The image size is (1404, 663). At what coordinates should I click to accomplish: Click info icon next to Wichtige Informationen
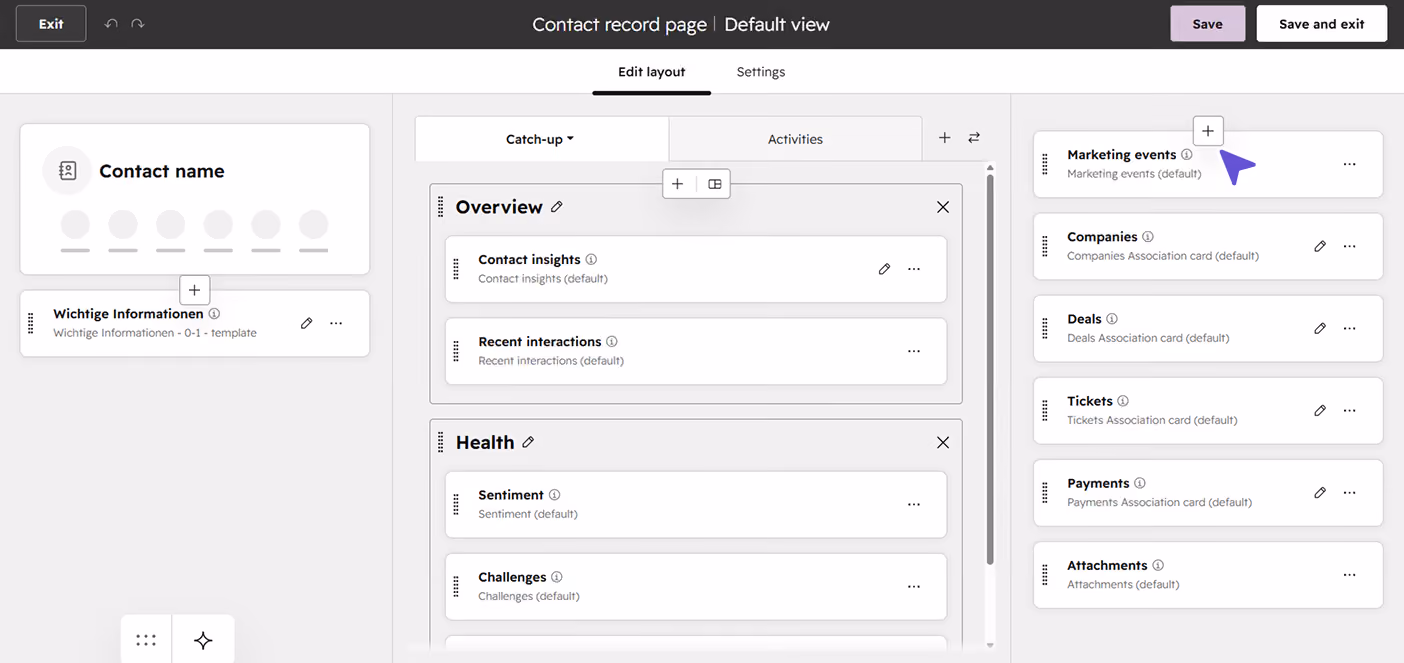pyautogui.click(x=214, y=314)
